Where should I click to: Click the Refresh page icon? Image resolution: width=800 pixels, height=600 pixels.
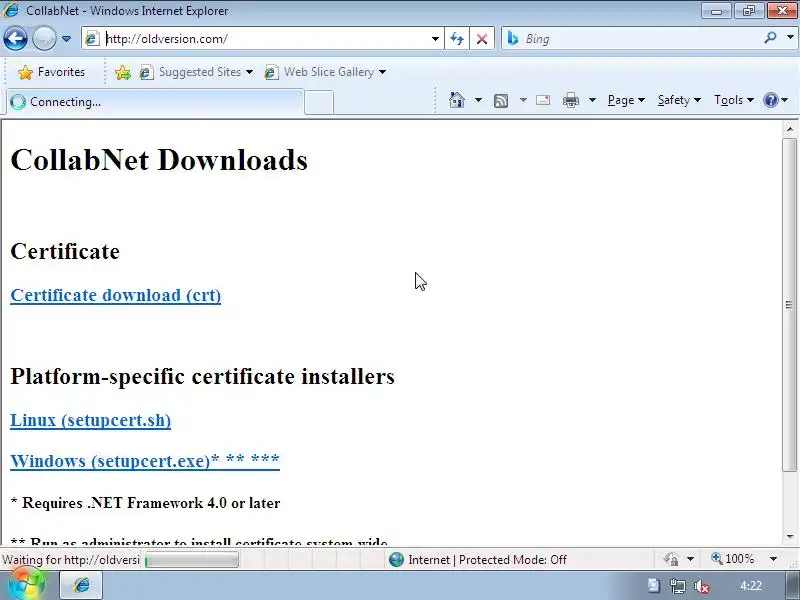(457, 39)
